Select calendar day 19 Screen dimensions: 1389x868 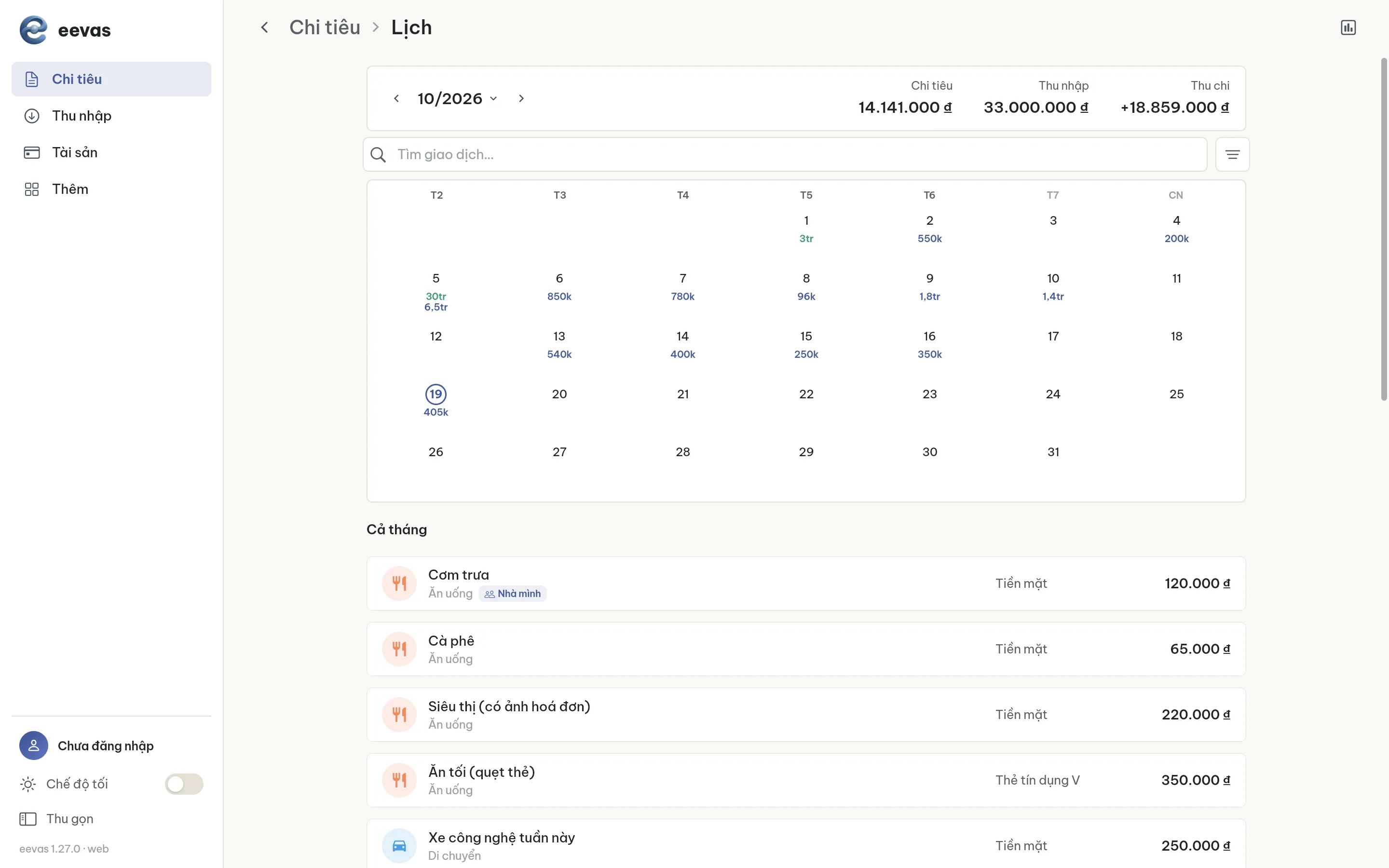pyautogui.click(x=436, y=394)
